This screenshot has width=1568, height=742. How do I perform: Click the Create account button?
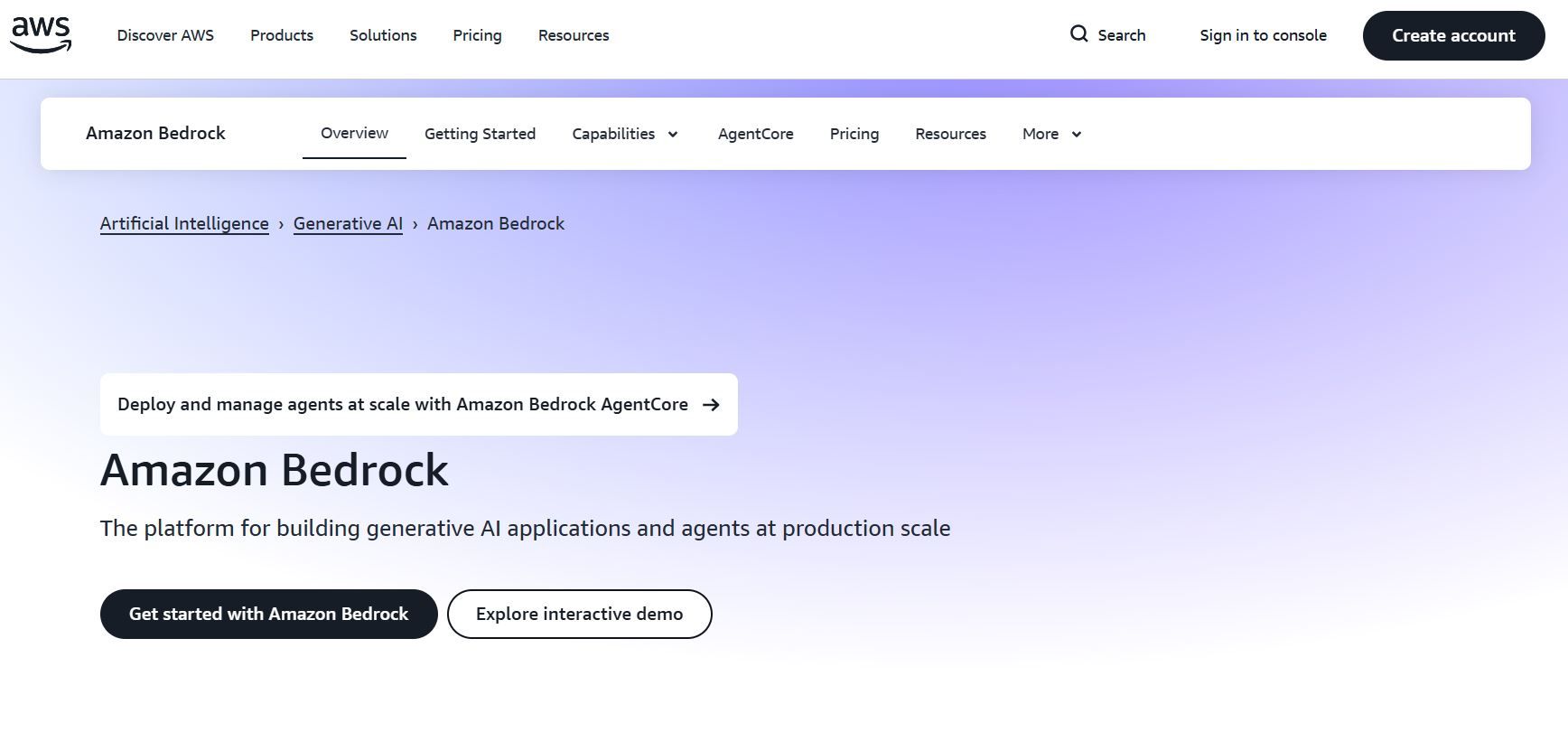[x=1453, y=35]
